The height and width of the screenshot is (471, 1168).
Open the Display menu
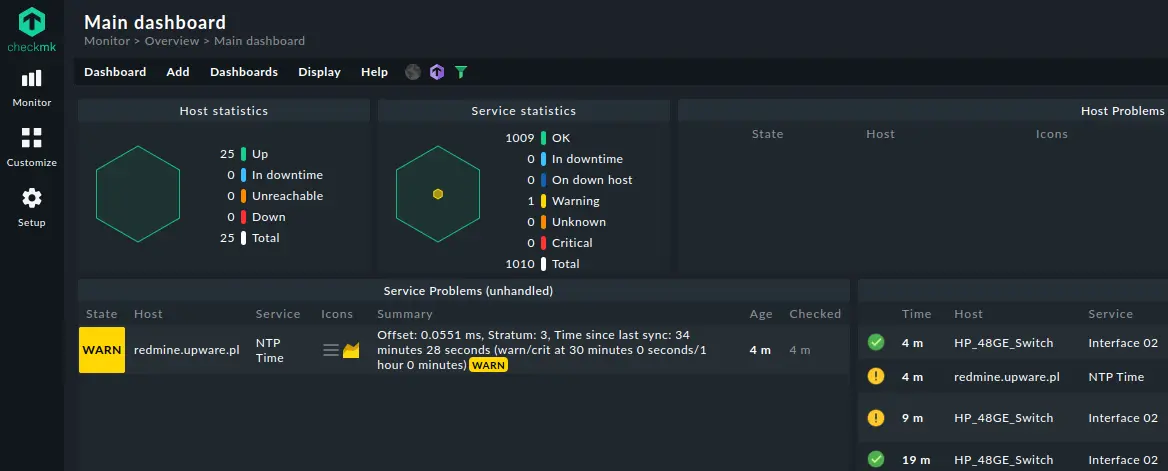pyautogui.click(x=320, y=72)
